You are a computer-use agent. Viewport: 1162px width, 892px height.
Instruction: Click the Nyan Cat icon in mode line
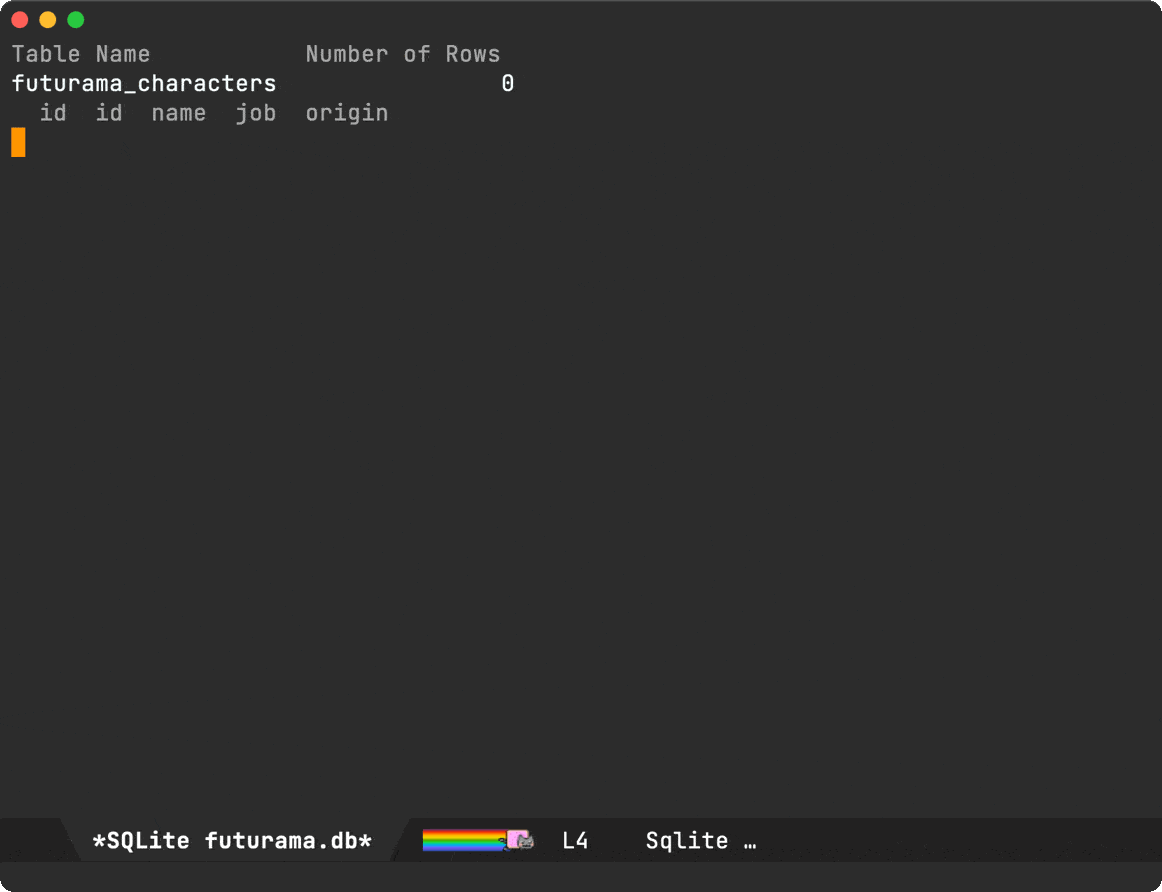coord(520,840)
